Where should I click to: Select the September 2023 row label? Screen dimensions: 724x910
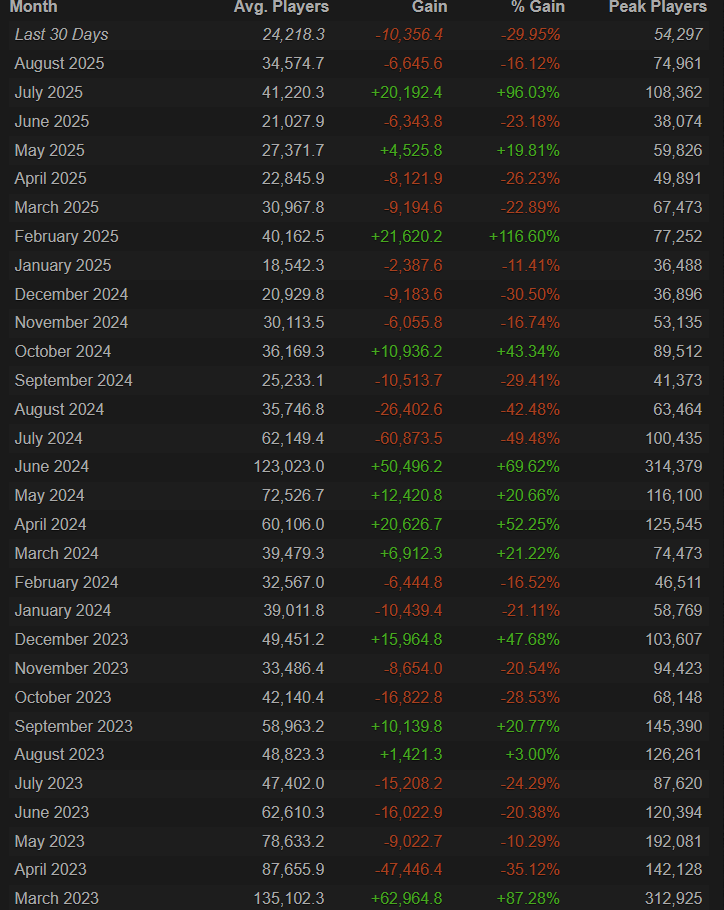[74, 726]
